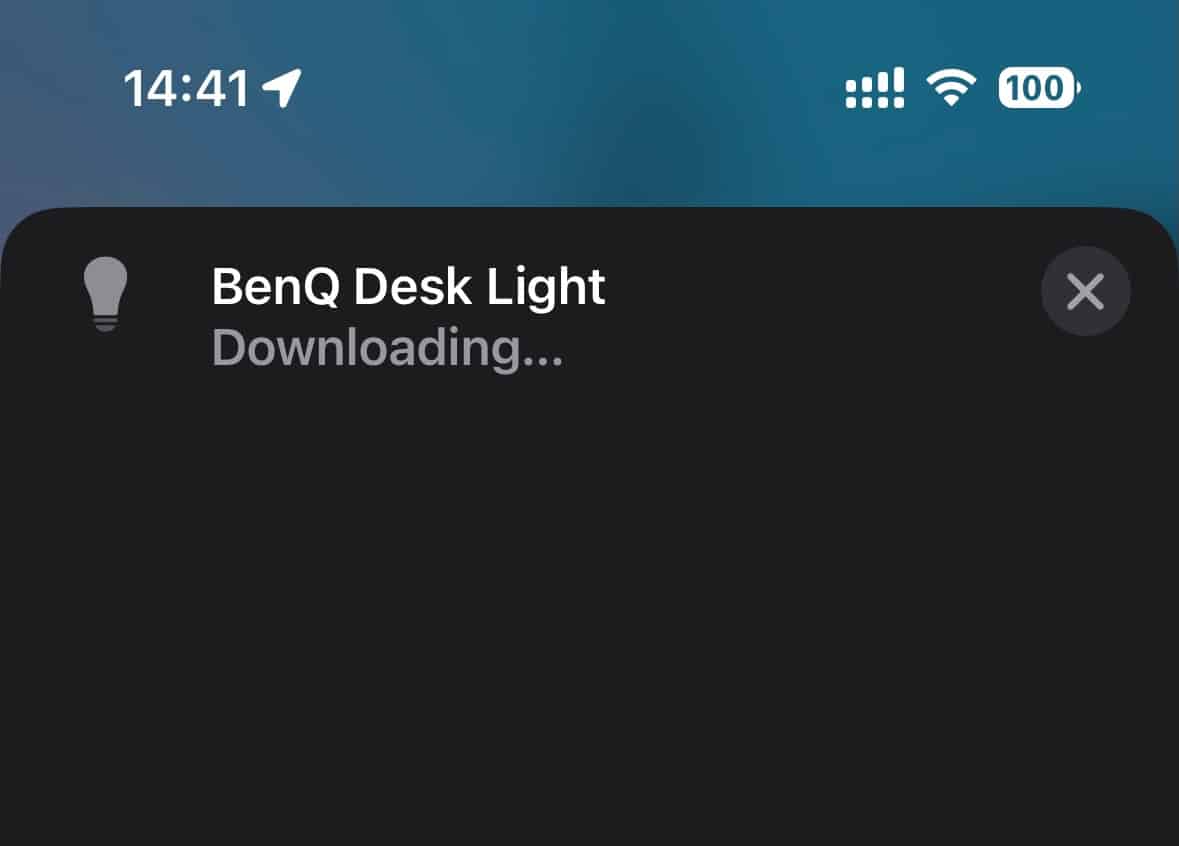The height and width of the screenshot is (846, 1179).
Task: Tap the exclamation bar in signal icon
Action: point(898,88)
